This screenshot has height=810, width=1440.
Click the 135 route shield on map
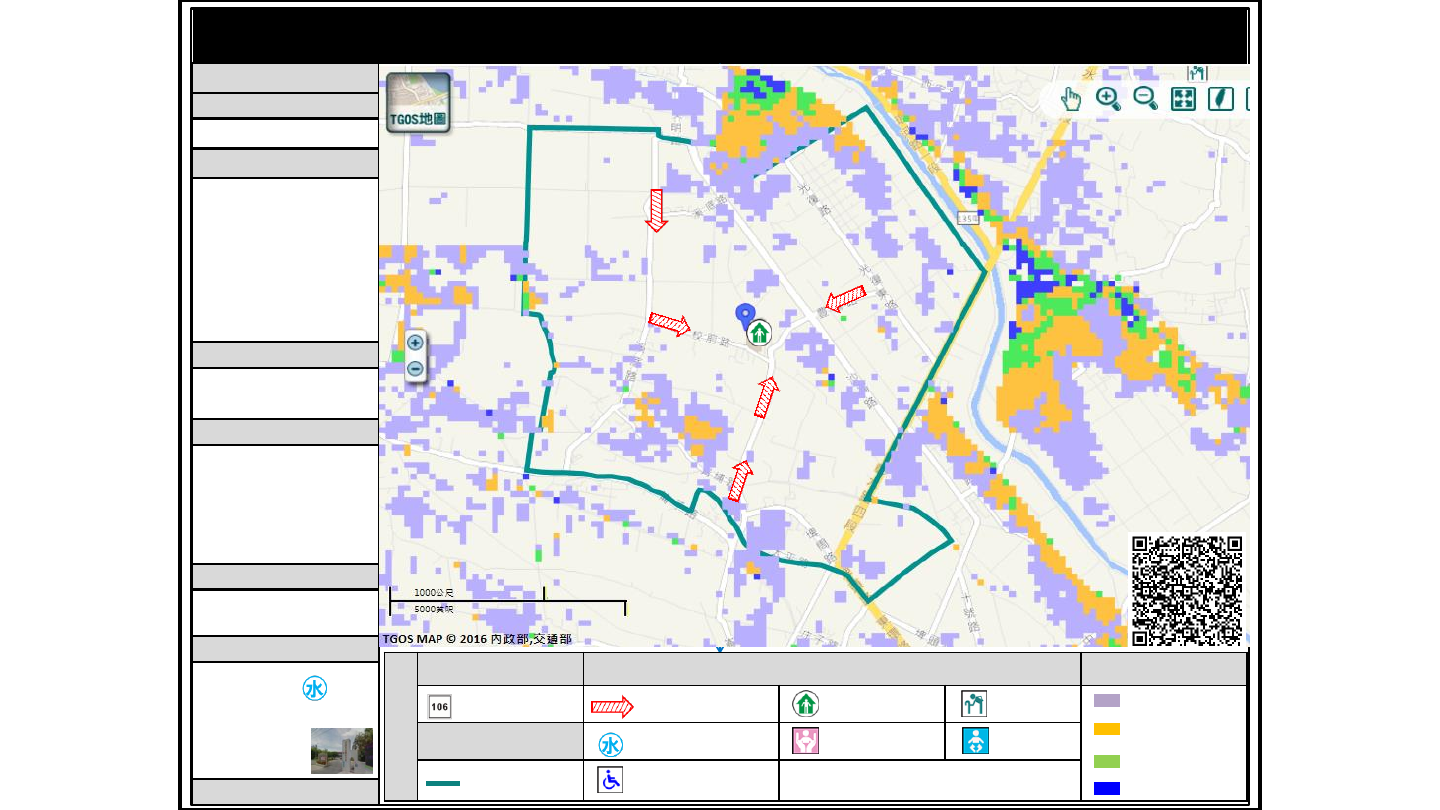pyautogui.click(x=967, y=218)
